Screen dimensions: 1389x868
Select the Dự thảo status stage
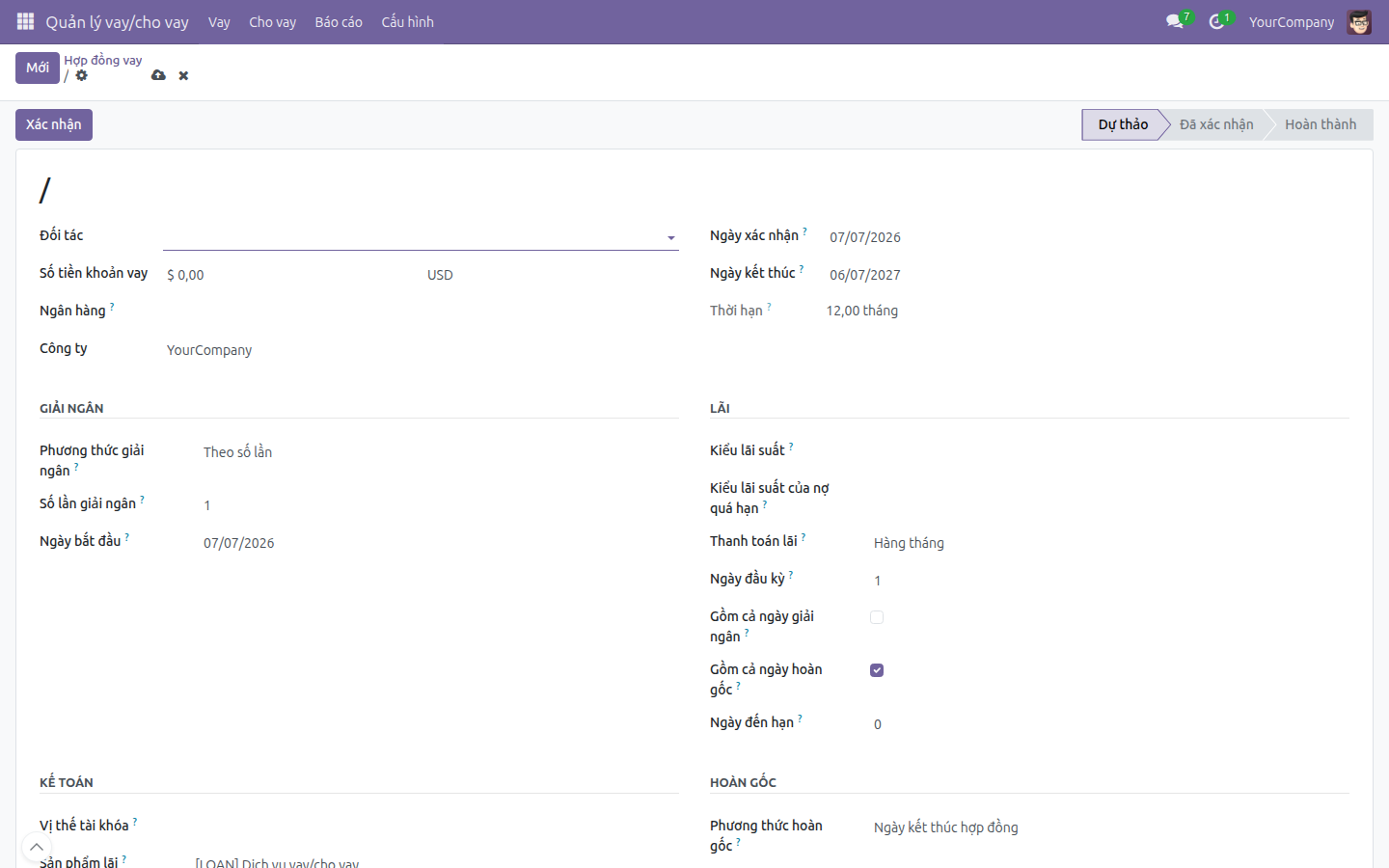click(1123, 124)
